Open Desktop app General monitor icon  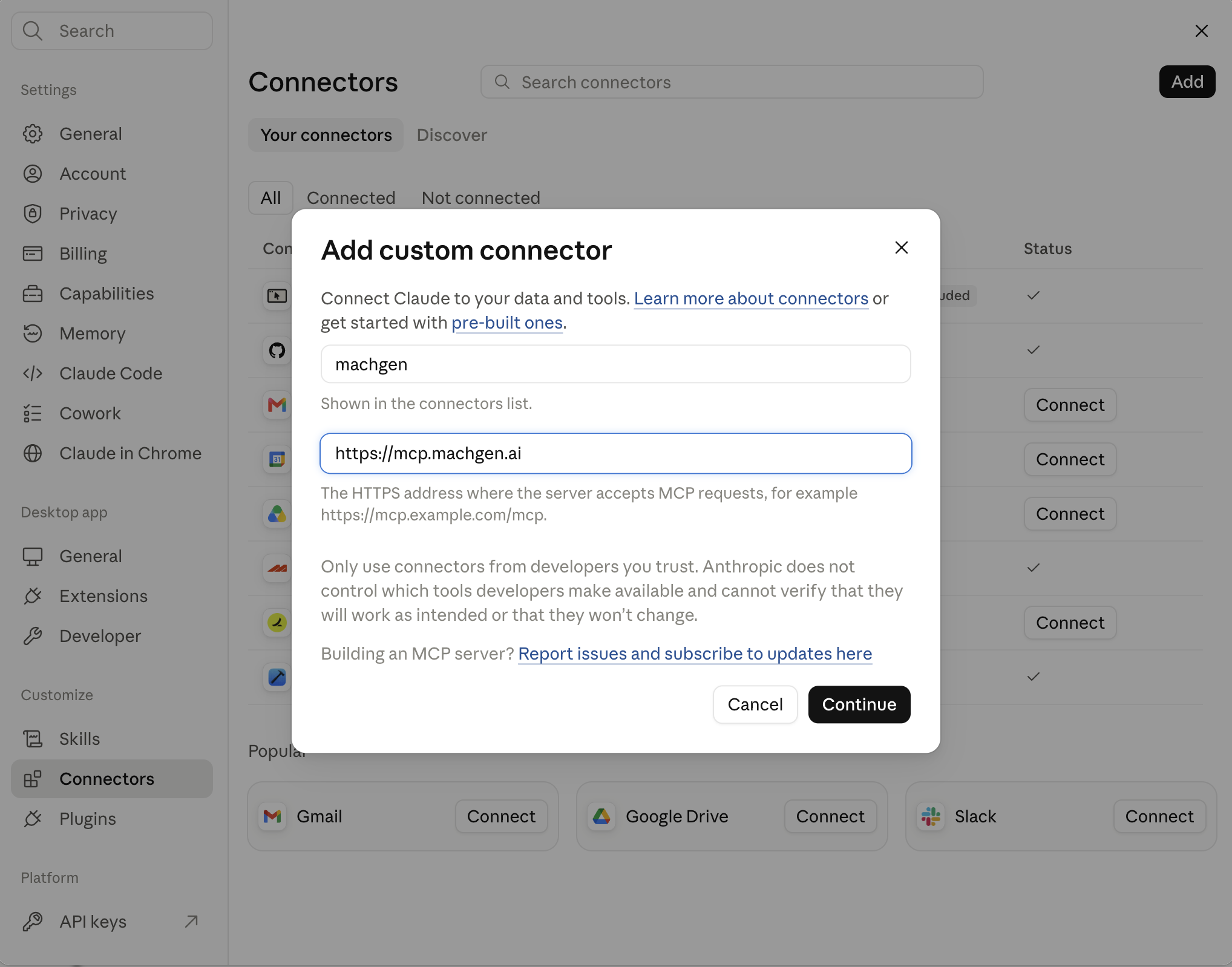33,556
